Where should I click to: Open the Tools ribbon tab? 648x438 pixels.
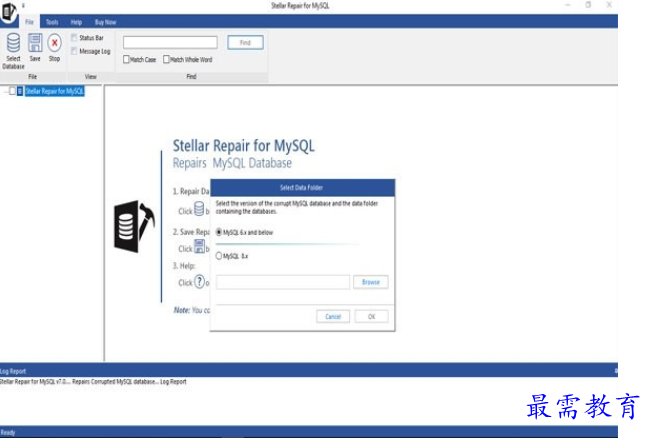(x=52, y=22)
